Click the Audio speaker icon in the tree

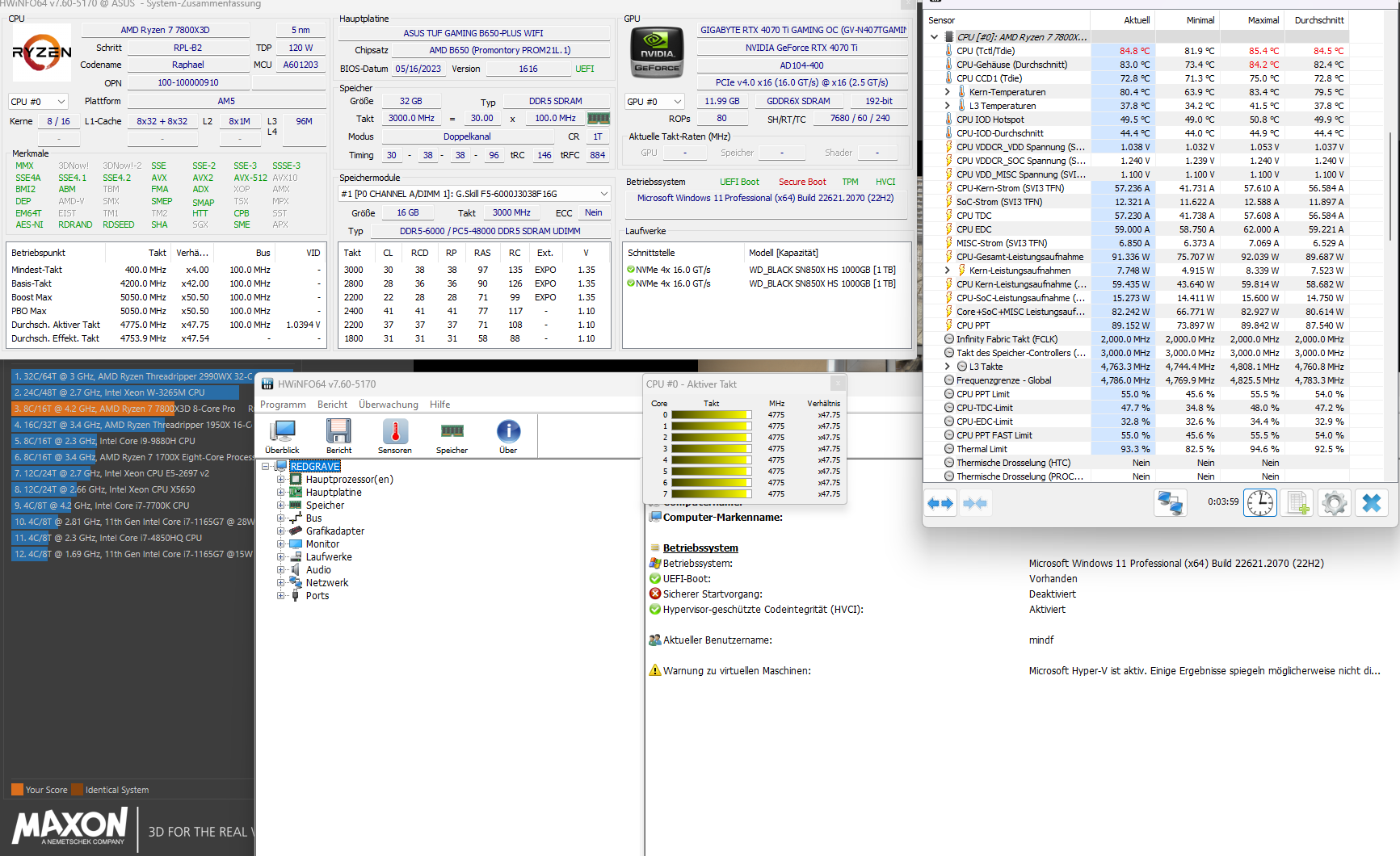coord(296,570)
